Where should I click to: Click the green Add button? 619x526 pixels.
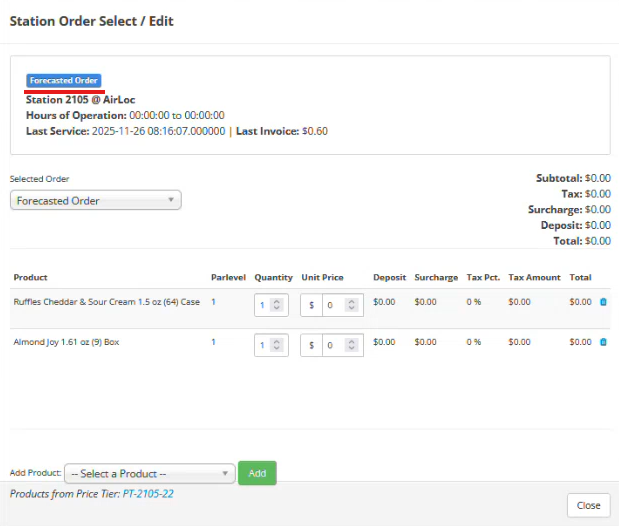point(257,473)
